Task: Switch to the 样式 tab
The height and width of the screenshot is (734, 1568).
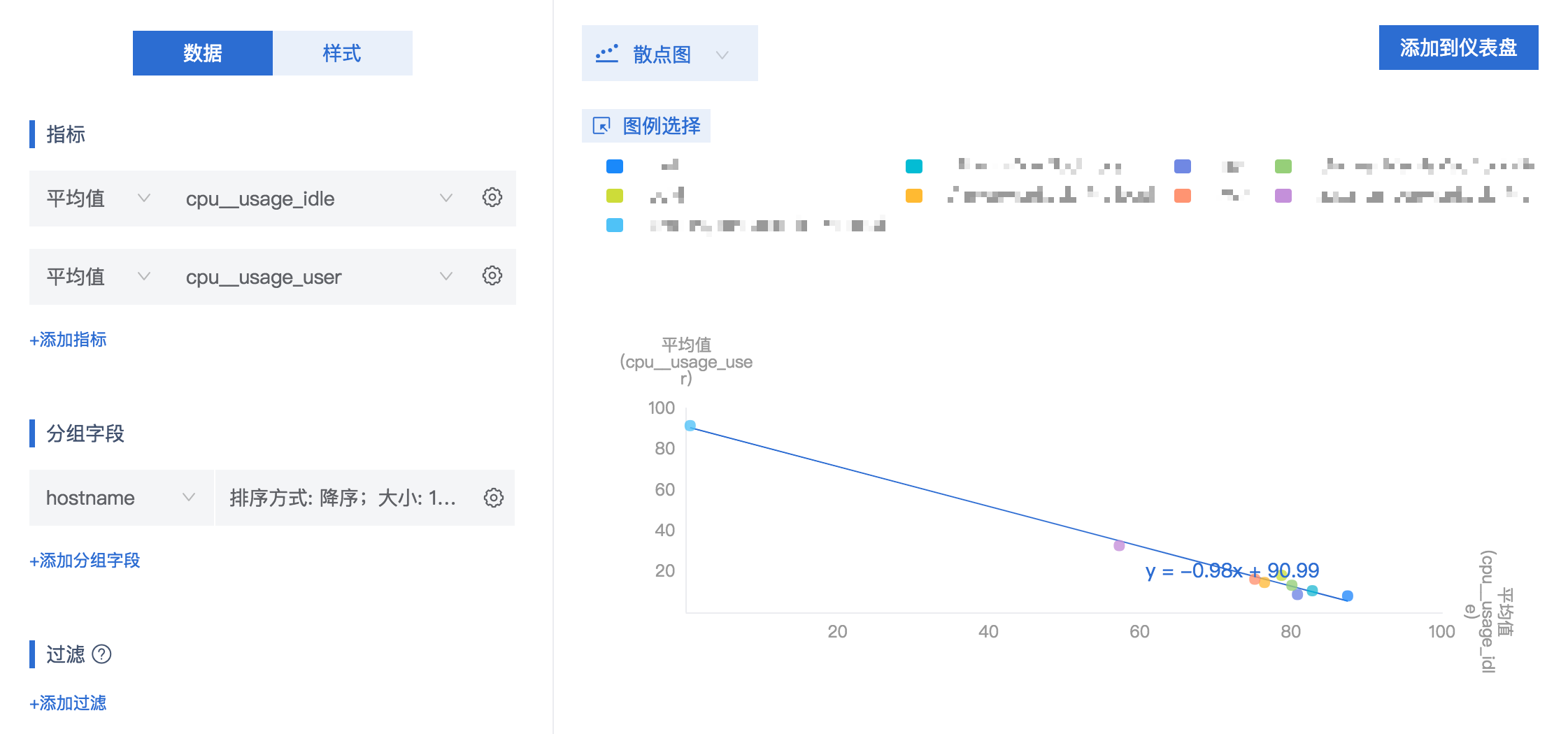Action: 343,53
